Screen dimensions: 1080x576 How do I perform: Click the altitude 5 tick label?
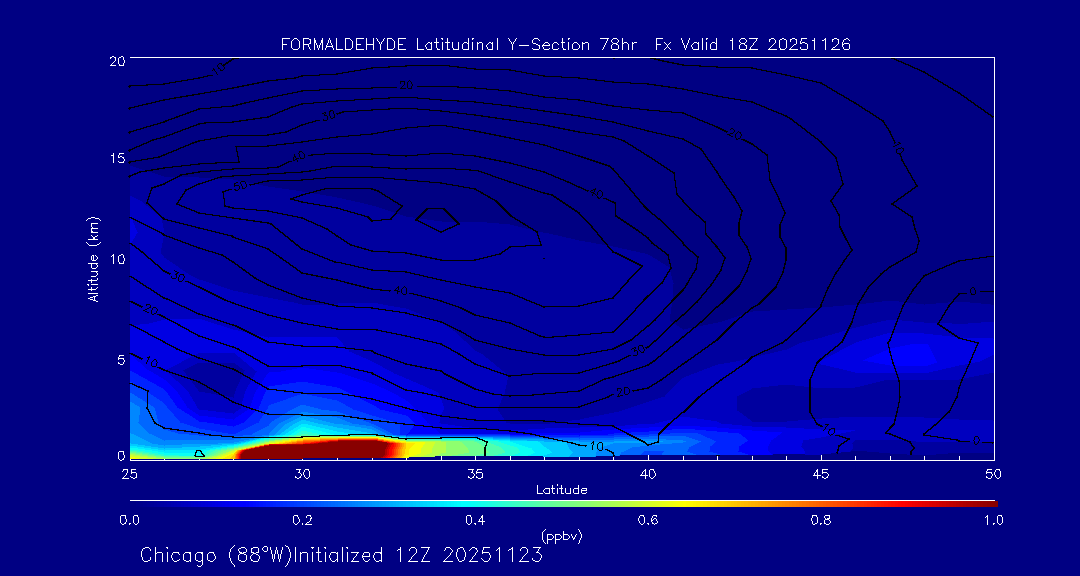[119, 358]
